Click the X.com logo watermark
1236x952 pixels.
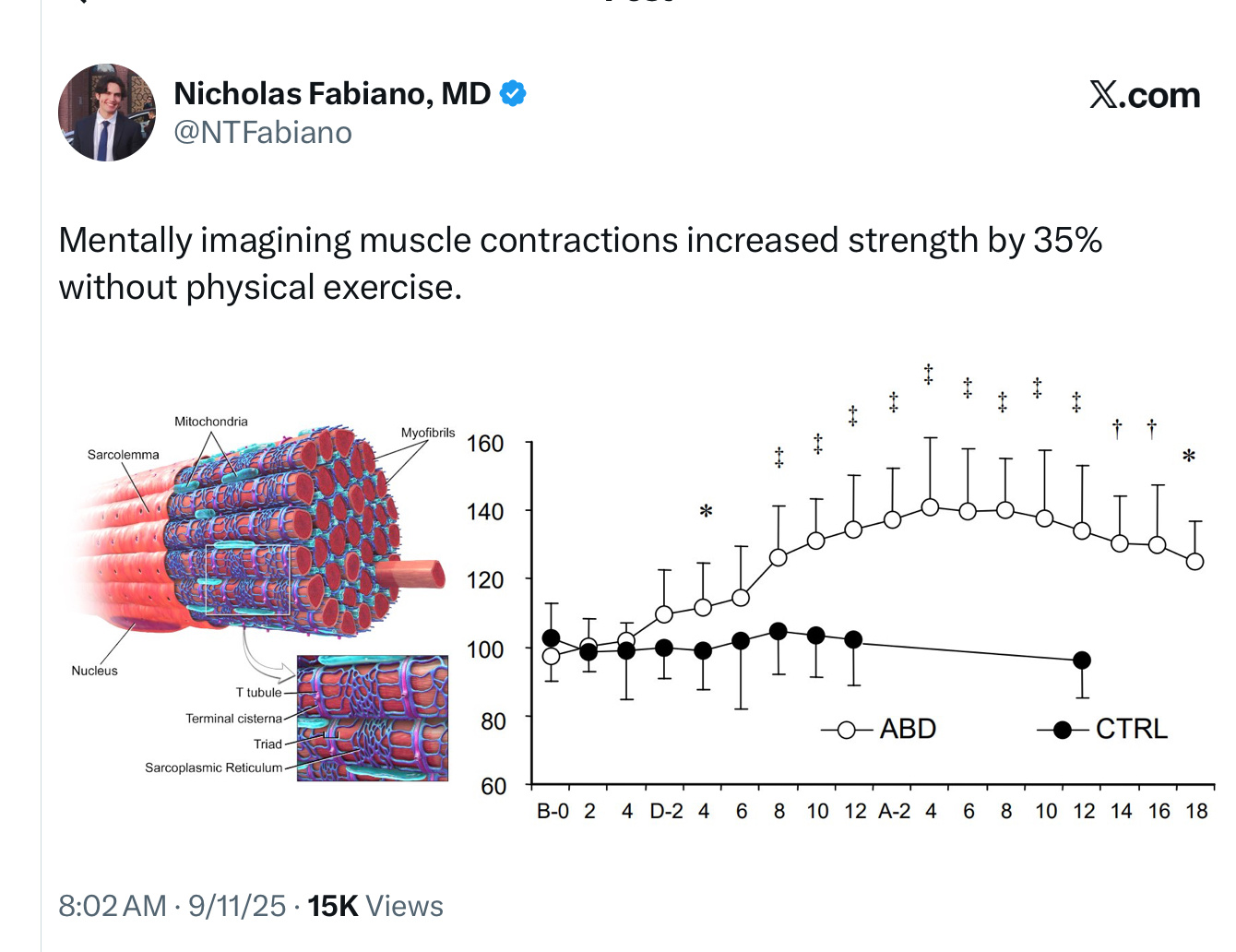(x=1145, y=95)
